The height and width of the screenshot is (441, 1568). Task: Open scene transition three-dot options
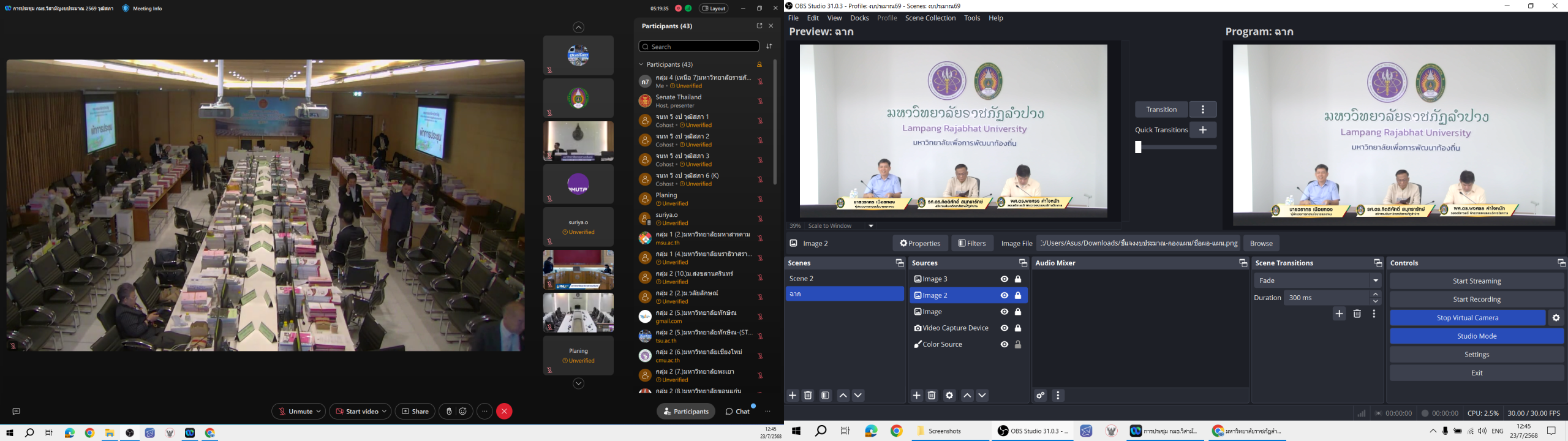point(1374,314)
